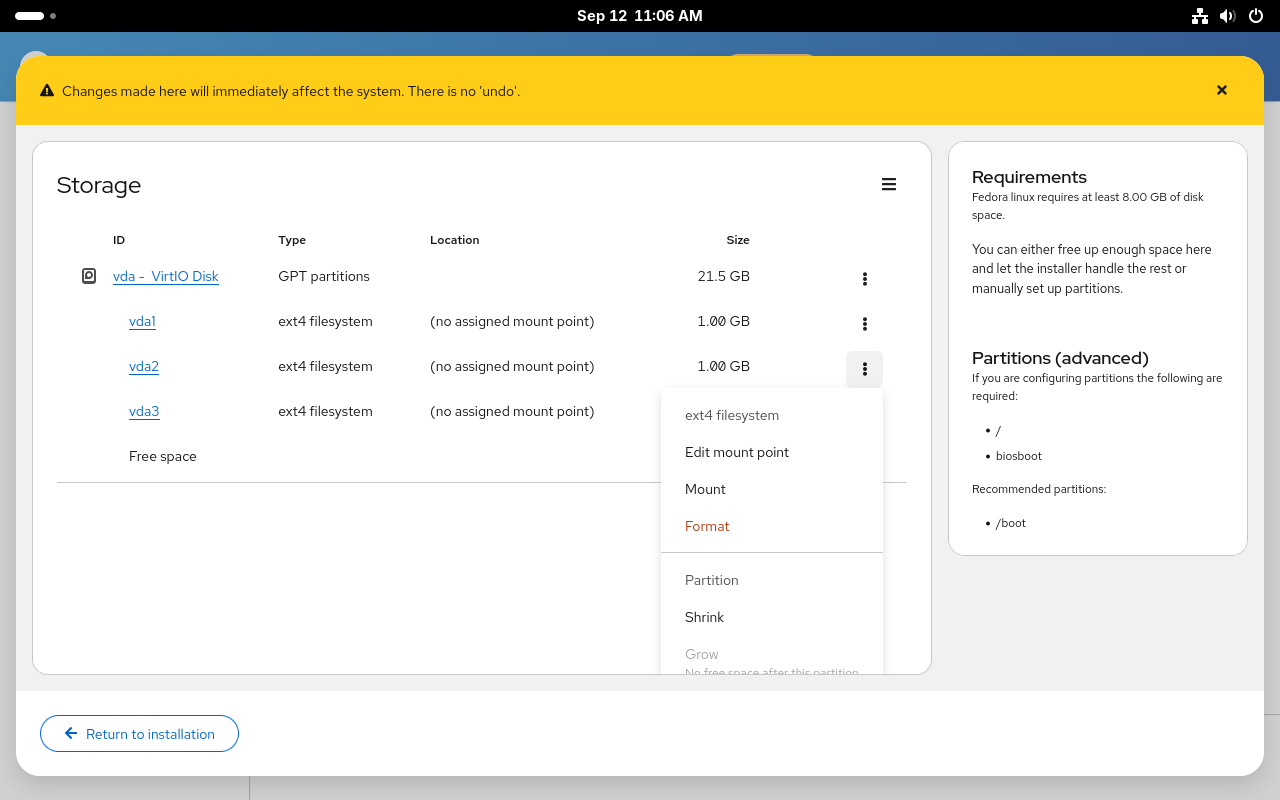
Task: Click the Storage heading
Action: coord(99,185)
